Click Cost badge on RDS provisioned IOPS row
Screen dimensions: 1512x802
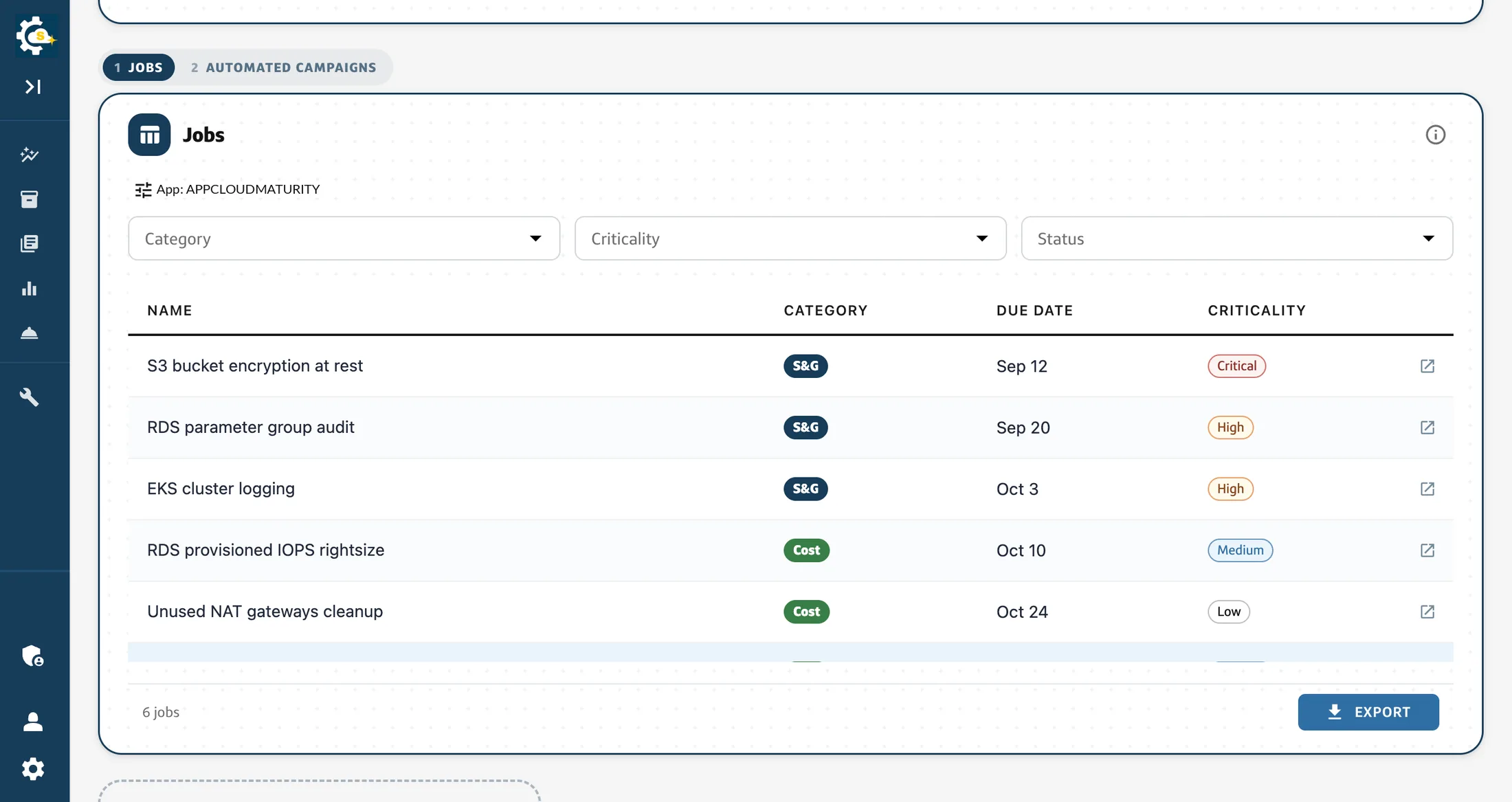pyautogui.click(x=806, y=550)
